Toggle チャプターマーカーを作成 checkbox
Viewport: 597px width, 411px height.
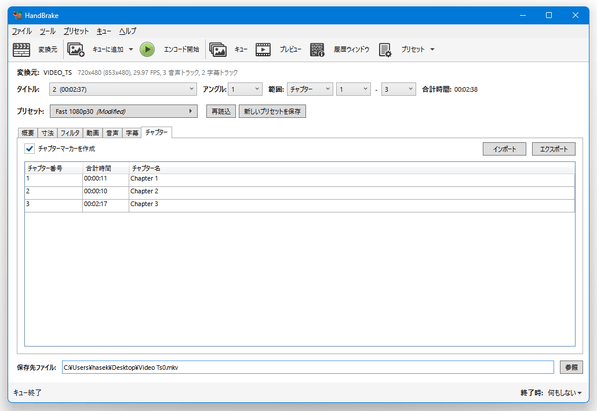[29, 149]
